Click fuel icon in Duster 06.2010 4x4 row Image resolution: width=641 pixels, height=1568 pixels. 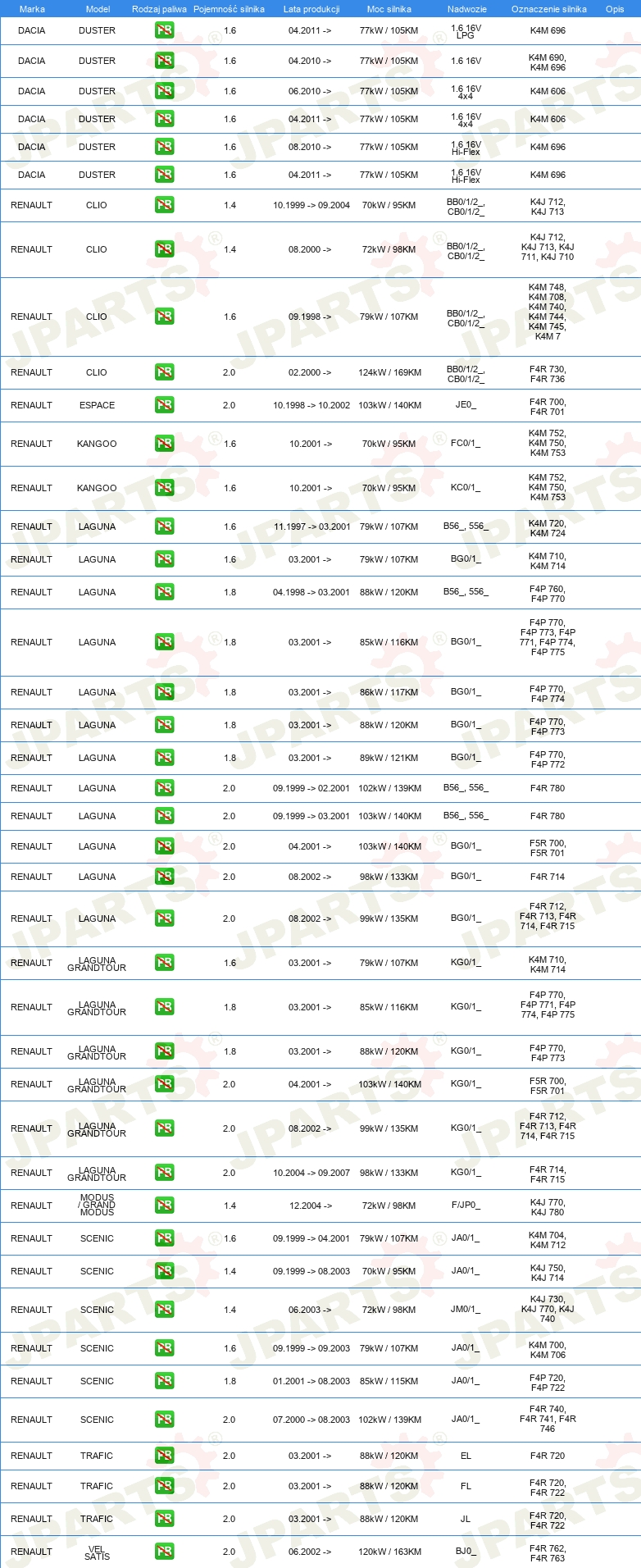165,91
